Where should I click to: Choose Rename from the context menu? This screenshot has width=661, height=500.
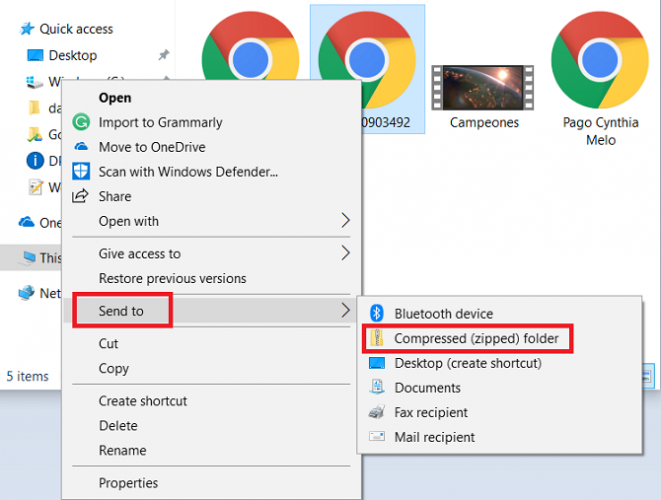211,450
